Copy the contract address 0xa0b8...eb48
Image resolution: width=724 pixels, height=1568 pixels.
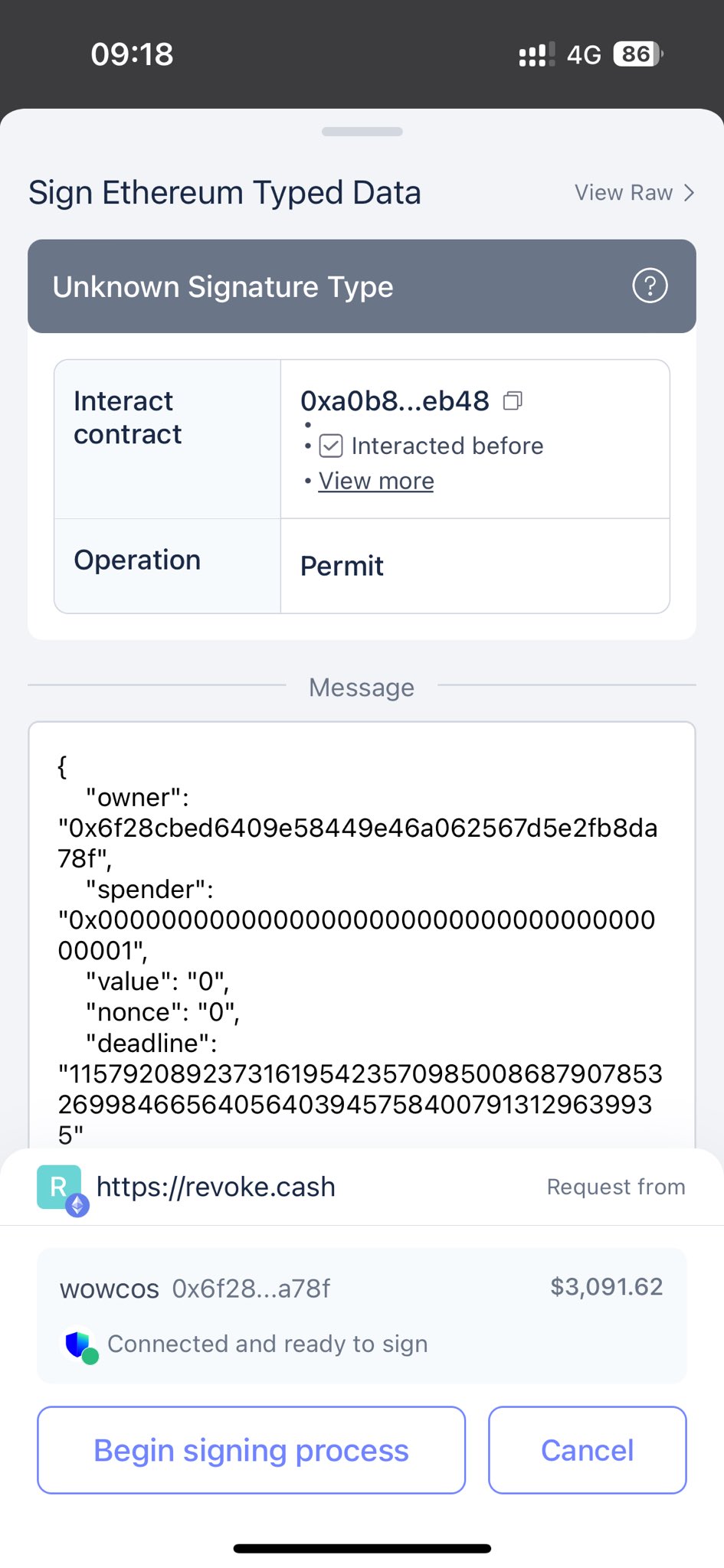tap(513, 401)
